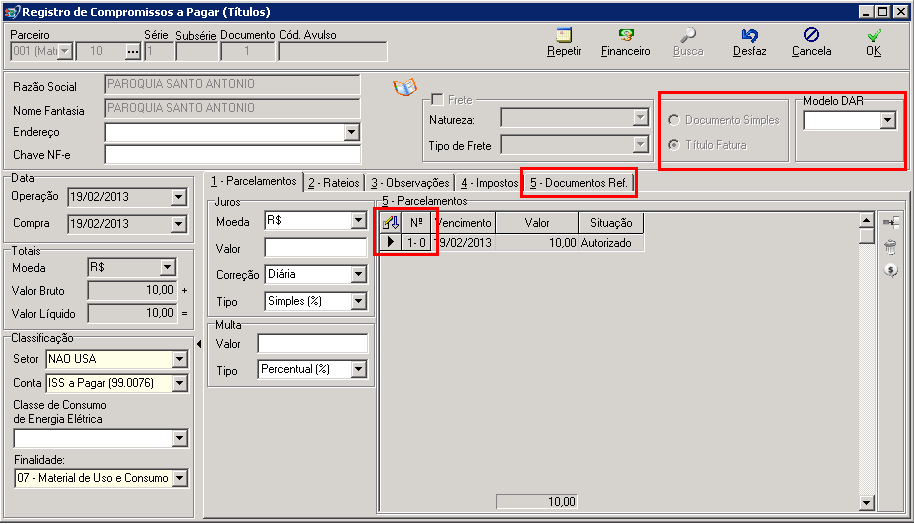Click the 19/02/2013 vencimento cell
The width and height of the screenshot is (914, 524).
[463, 242]
